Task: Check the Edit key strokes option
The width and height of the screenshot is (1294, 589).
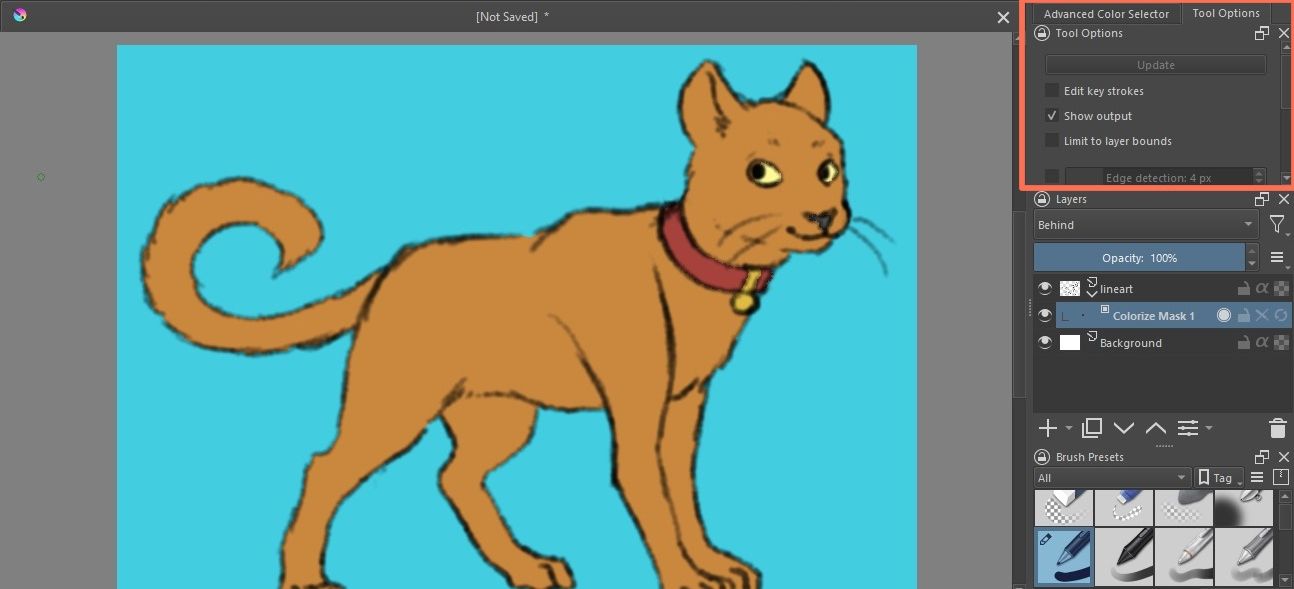Action: click(x=1052, y=90)
